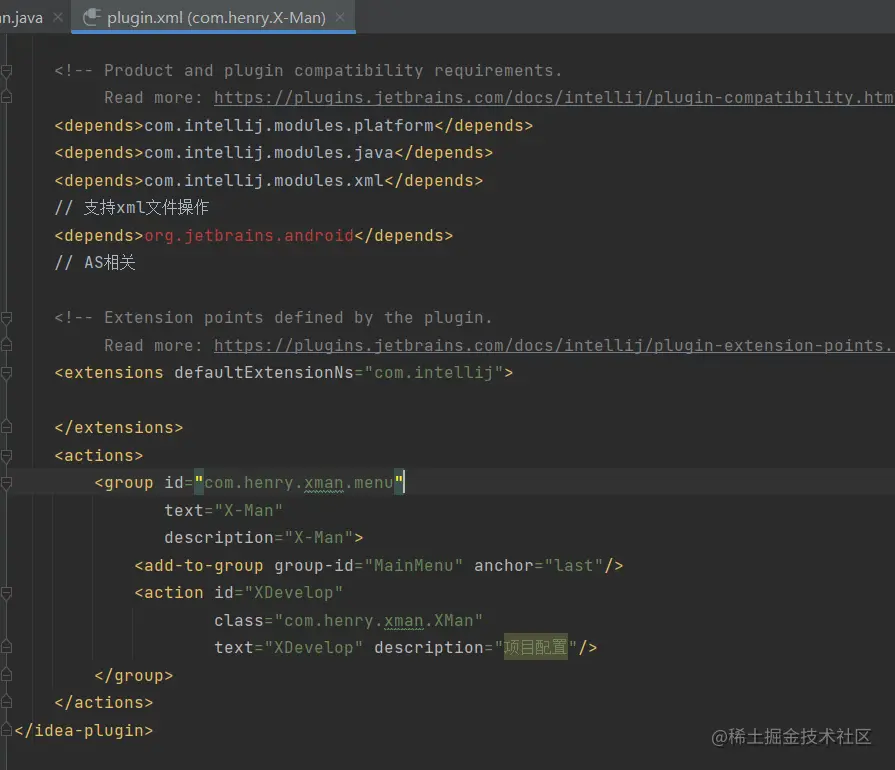Click the anchor="last" attribute

pos(538,566)
